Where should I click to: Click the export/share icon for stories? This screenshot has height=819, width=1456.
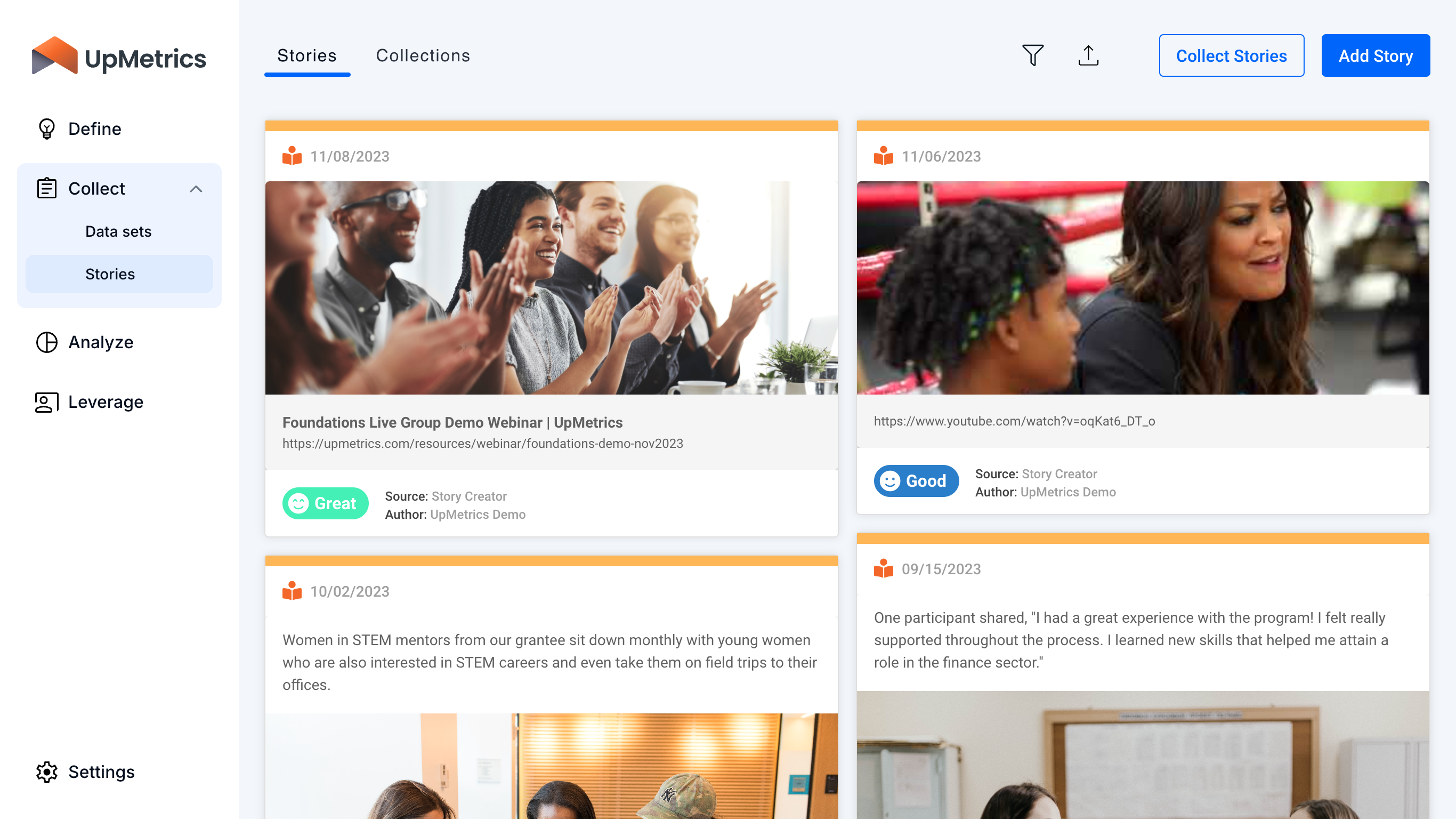point(1088,55)
